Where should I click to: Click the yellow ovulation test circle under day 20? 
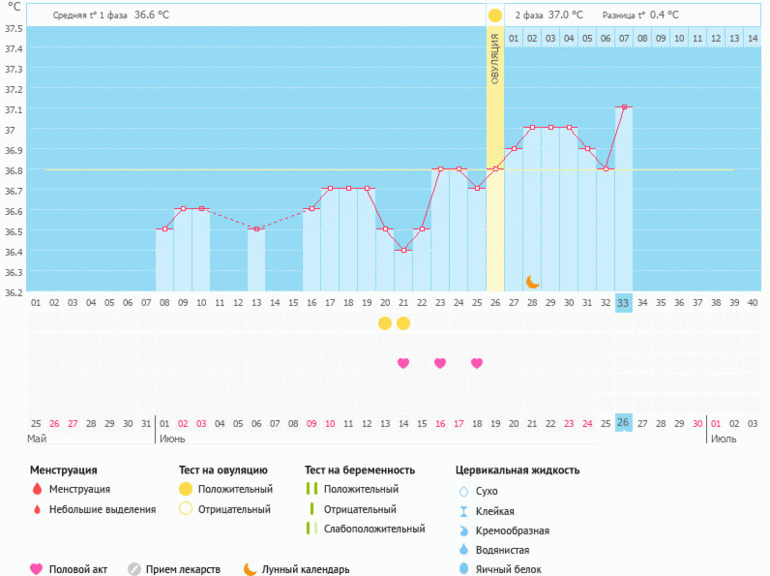tap(385, 323)
